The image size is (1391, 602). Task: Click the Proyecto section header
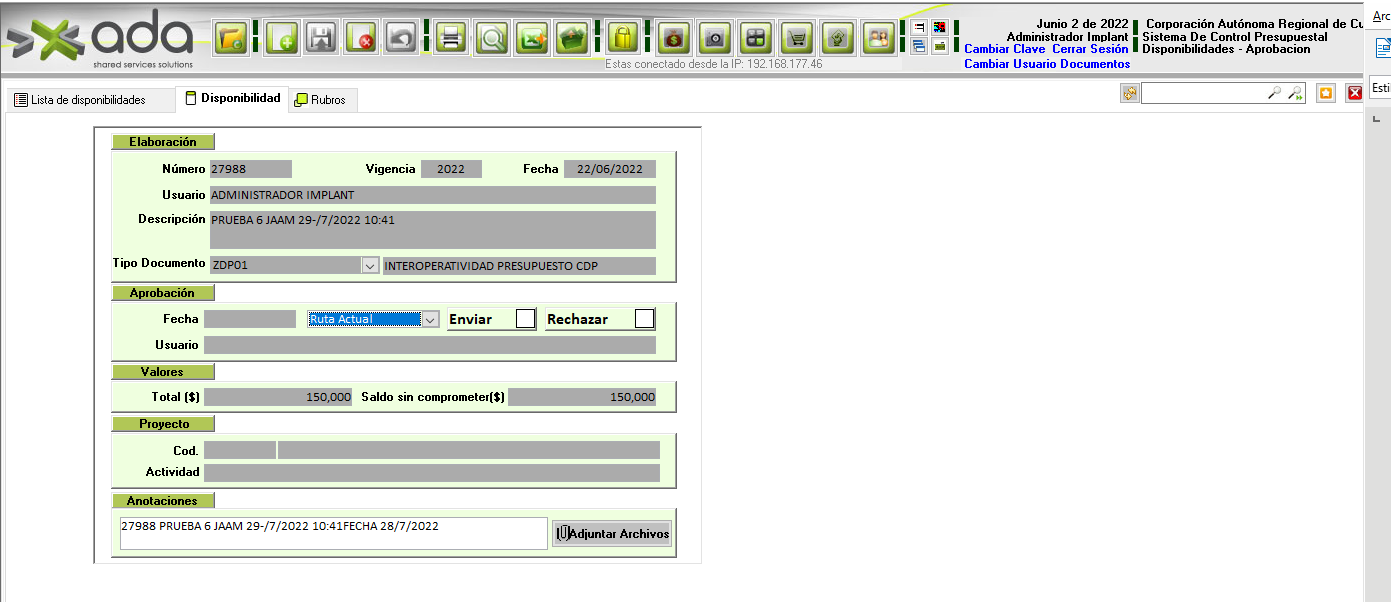click(163, 424)
